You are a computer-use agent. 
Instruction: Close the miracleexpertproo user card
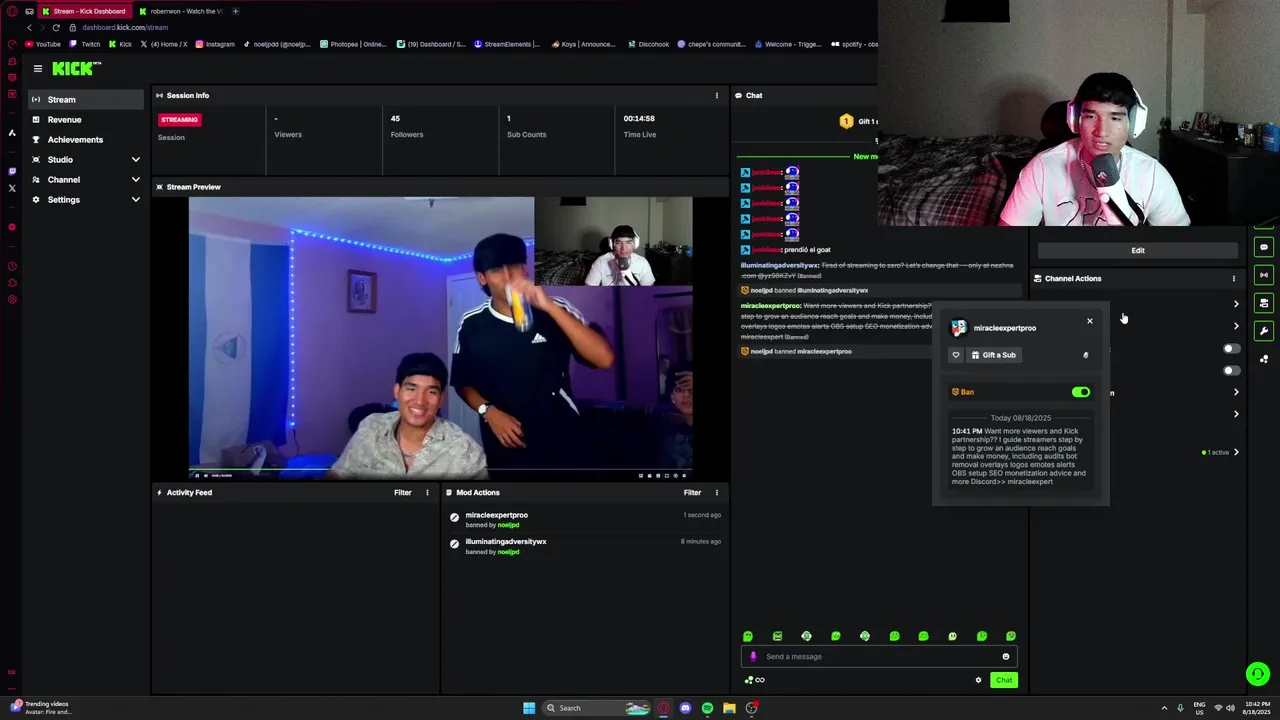[x=1090, y=321]
